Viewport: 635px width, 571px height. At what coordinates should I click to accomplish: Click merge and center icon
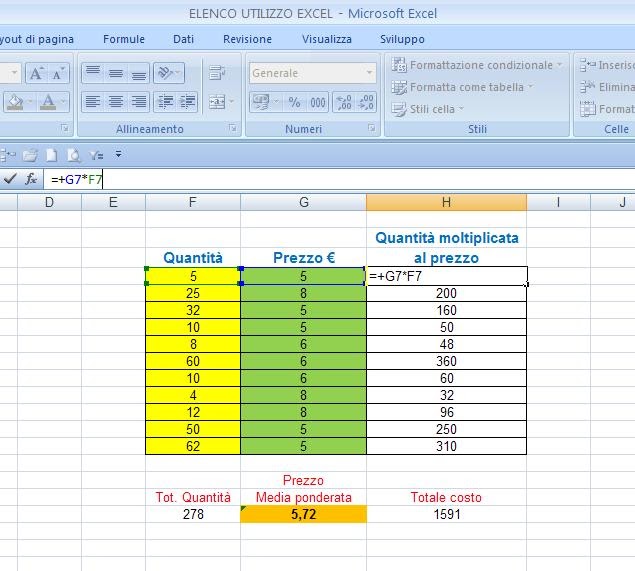click(217, 102)
